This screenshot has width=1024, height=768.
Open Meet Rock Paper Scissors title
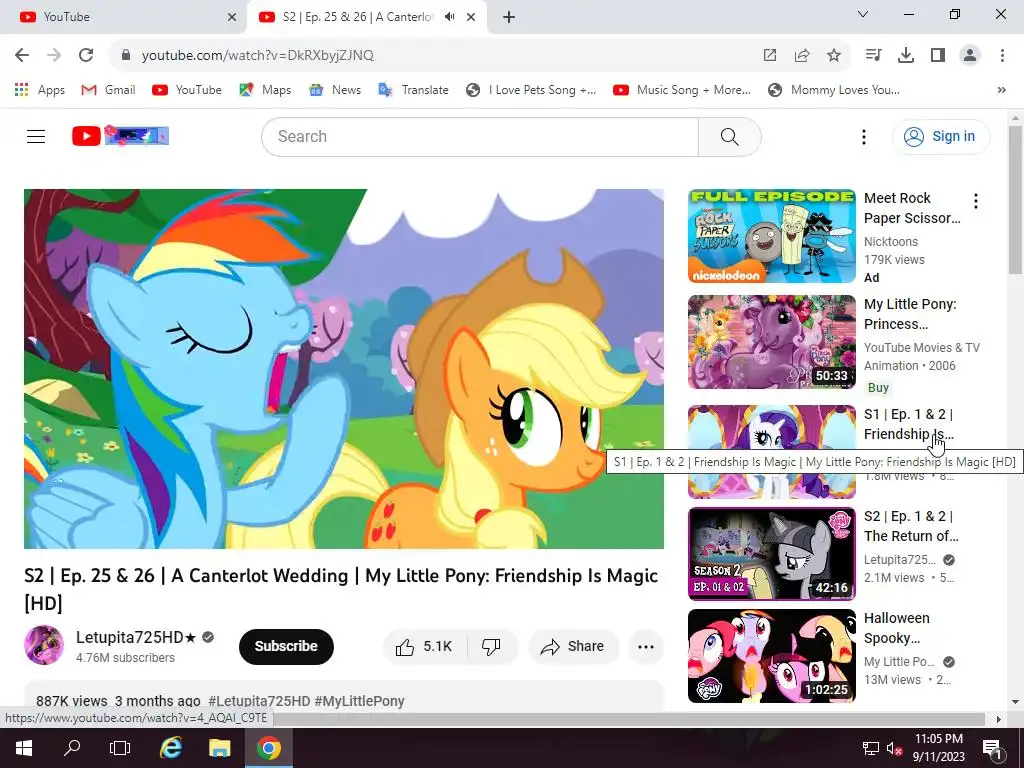pos(912,208)
